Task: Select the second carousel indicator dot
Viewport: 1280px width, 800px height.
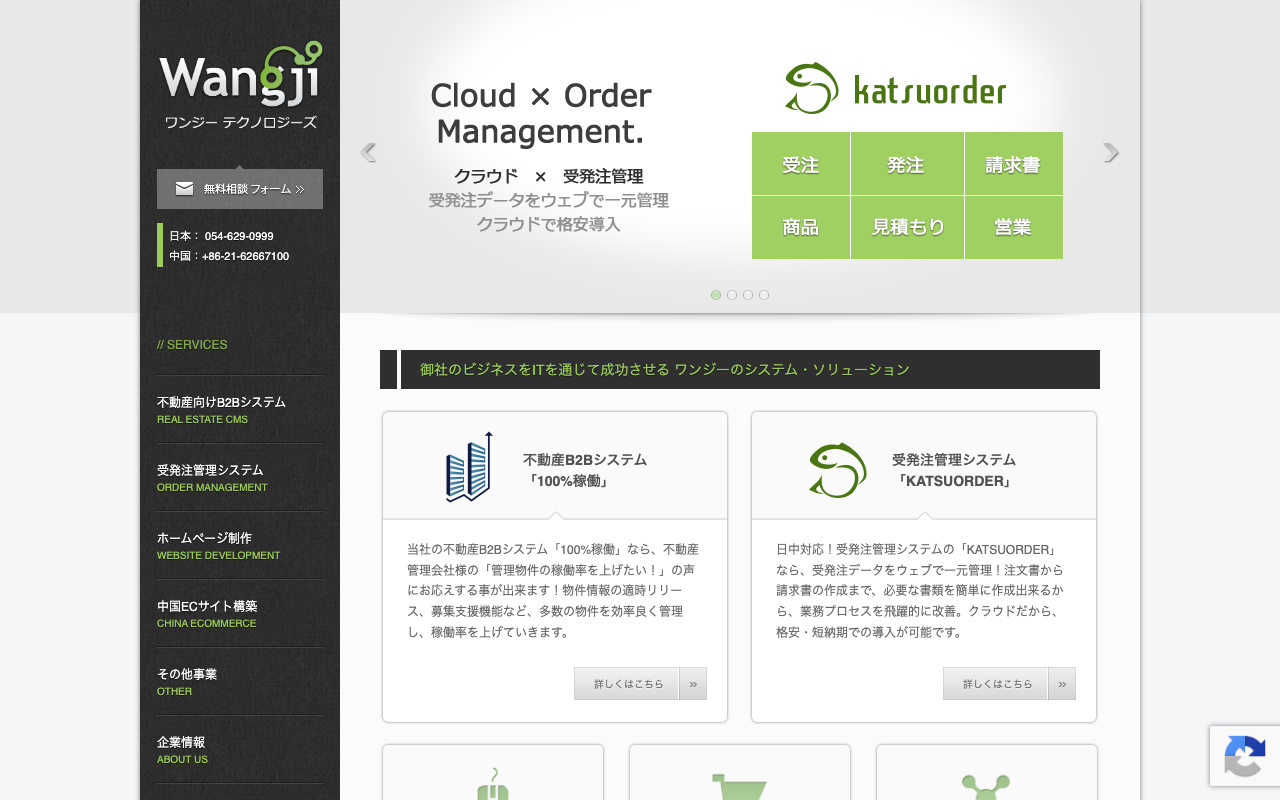Action: [732, 295]
